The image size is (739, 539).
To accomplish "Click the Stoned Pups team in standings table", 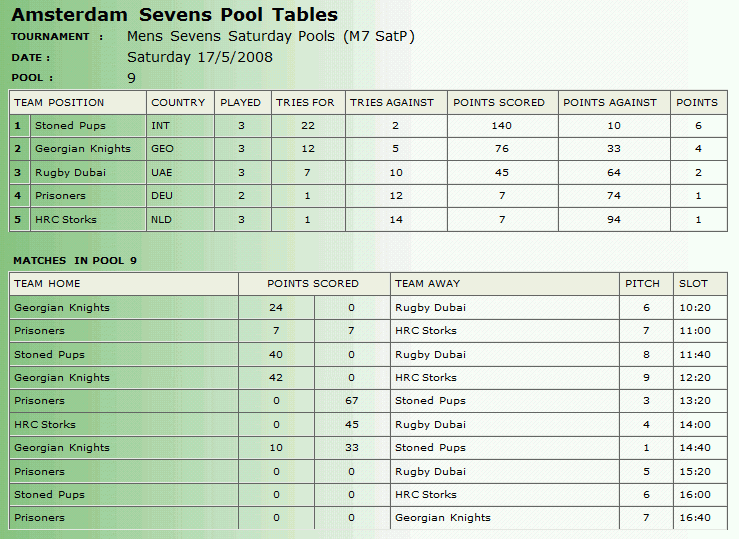I will pos(70,126).
